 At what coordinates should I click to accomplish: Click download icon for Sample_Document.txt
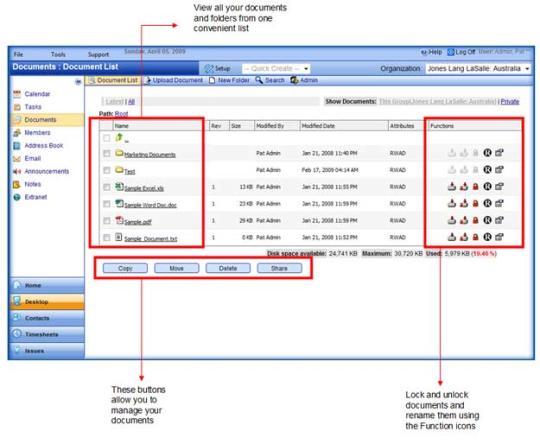click(451, 237)
